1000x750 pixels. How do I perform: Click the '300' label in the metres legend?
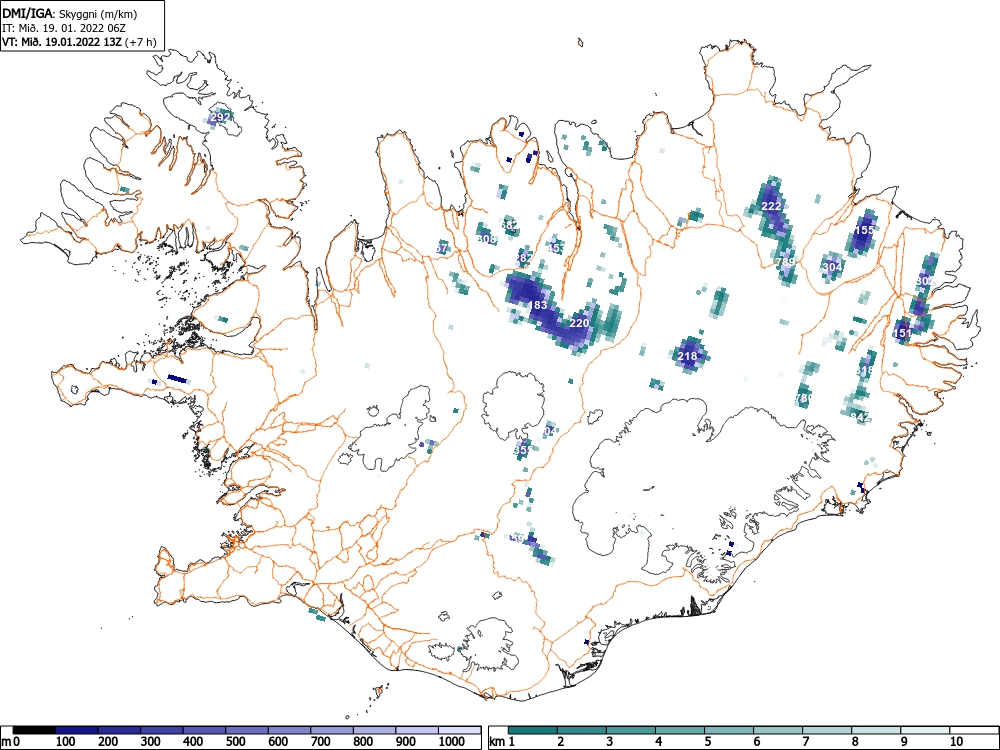click(151, 742)
